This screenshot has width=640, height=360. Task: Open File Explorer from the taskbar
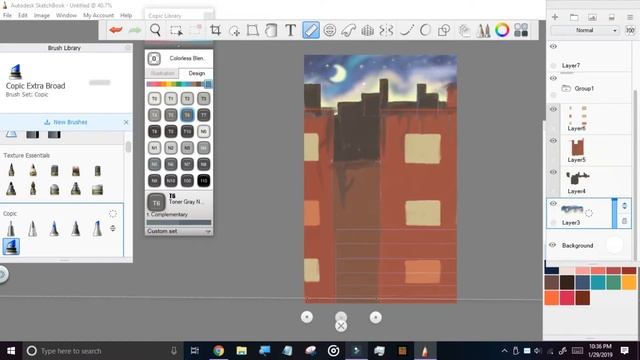coord(242,351)
